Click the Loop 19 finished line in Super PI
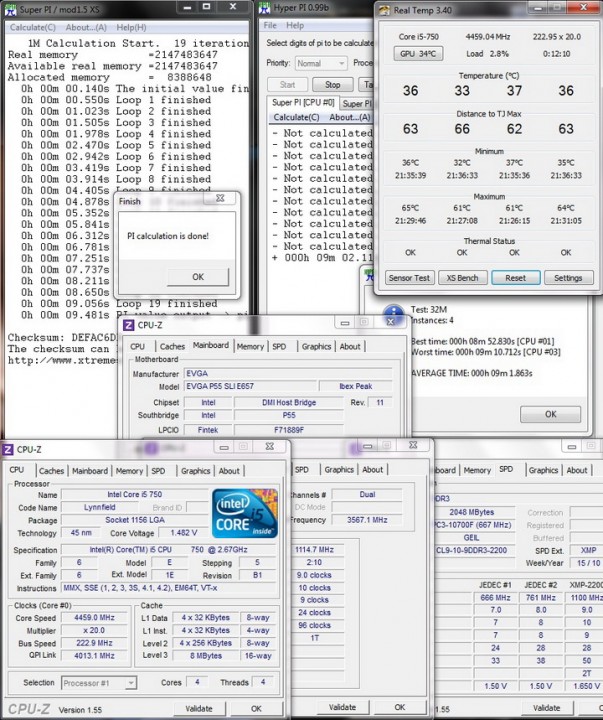This screenshot has width=603, height=720. (x=119, y=304)
